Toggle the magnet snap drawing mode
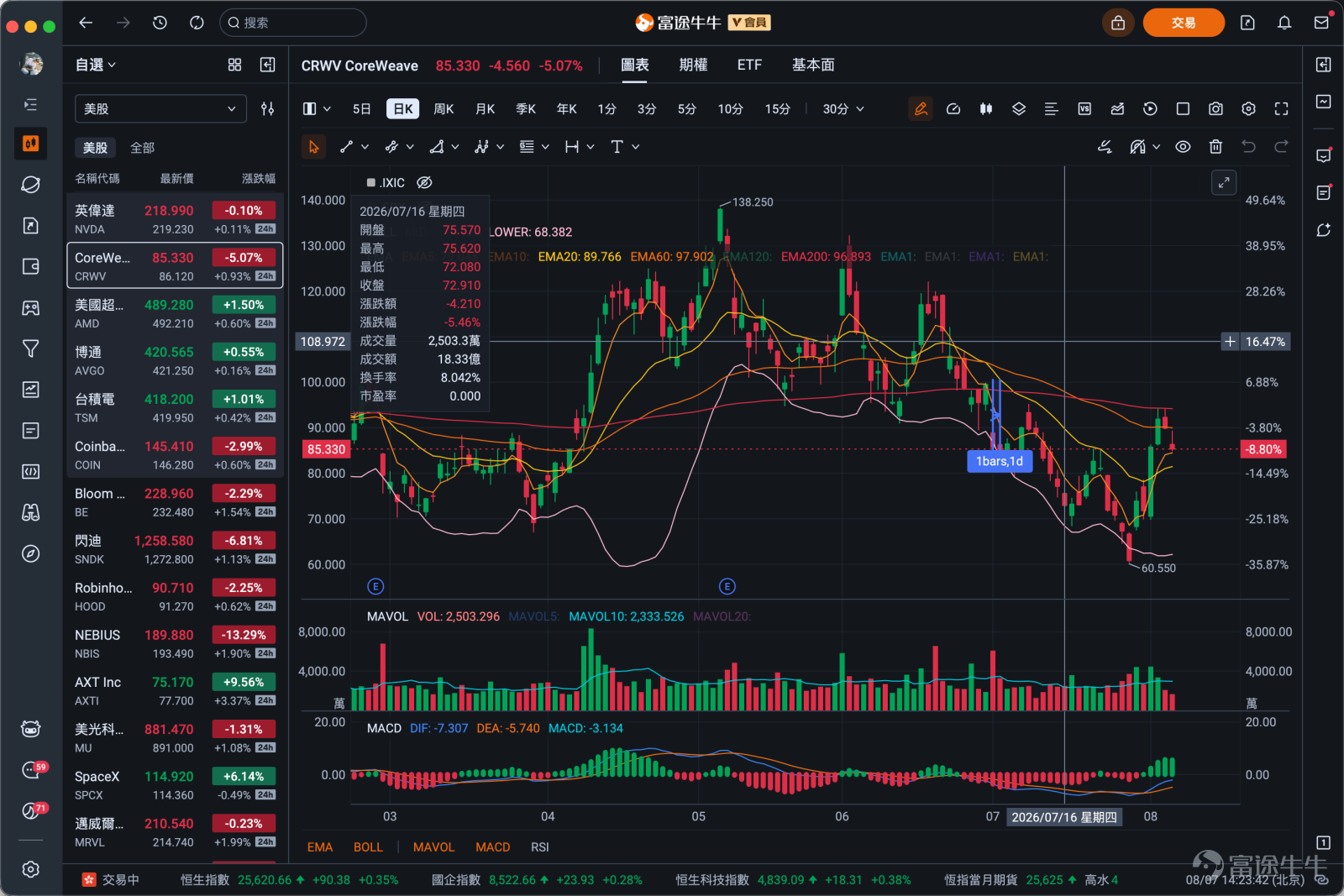The width and height of the screenshot is (1344, 896). click(x=1137, y=147)
